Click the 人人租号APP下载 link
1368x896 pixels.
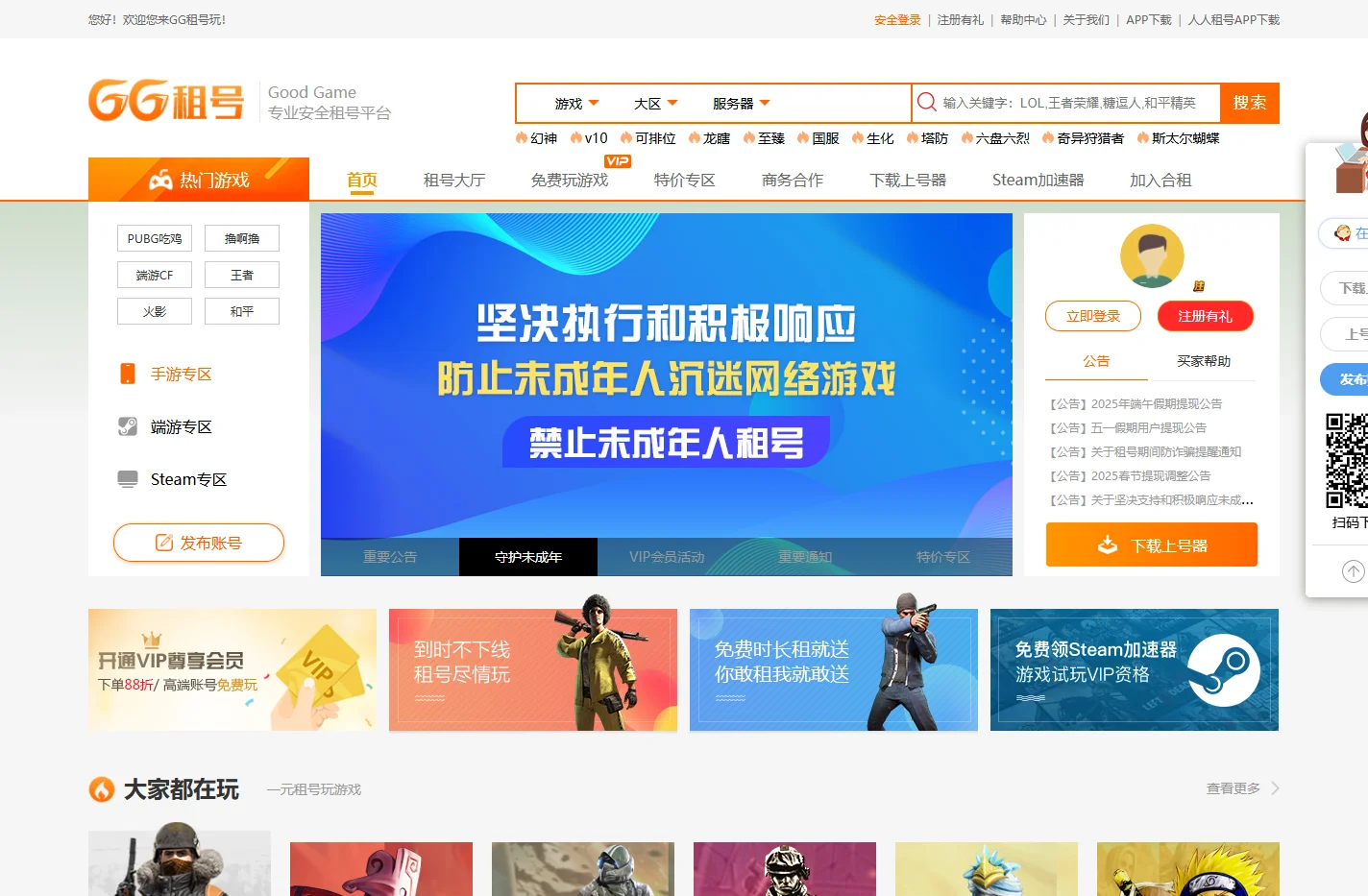[x=1234, y=19]
